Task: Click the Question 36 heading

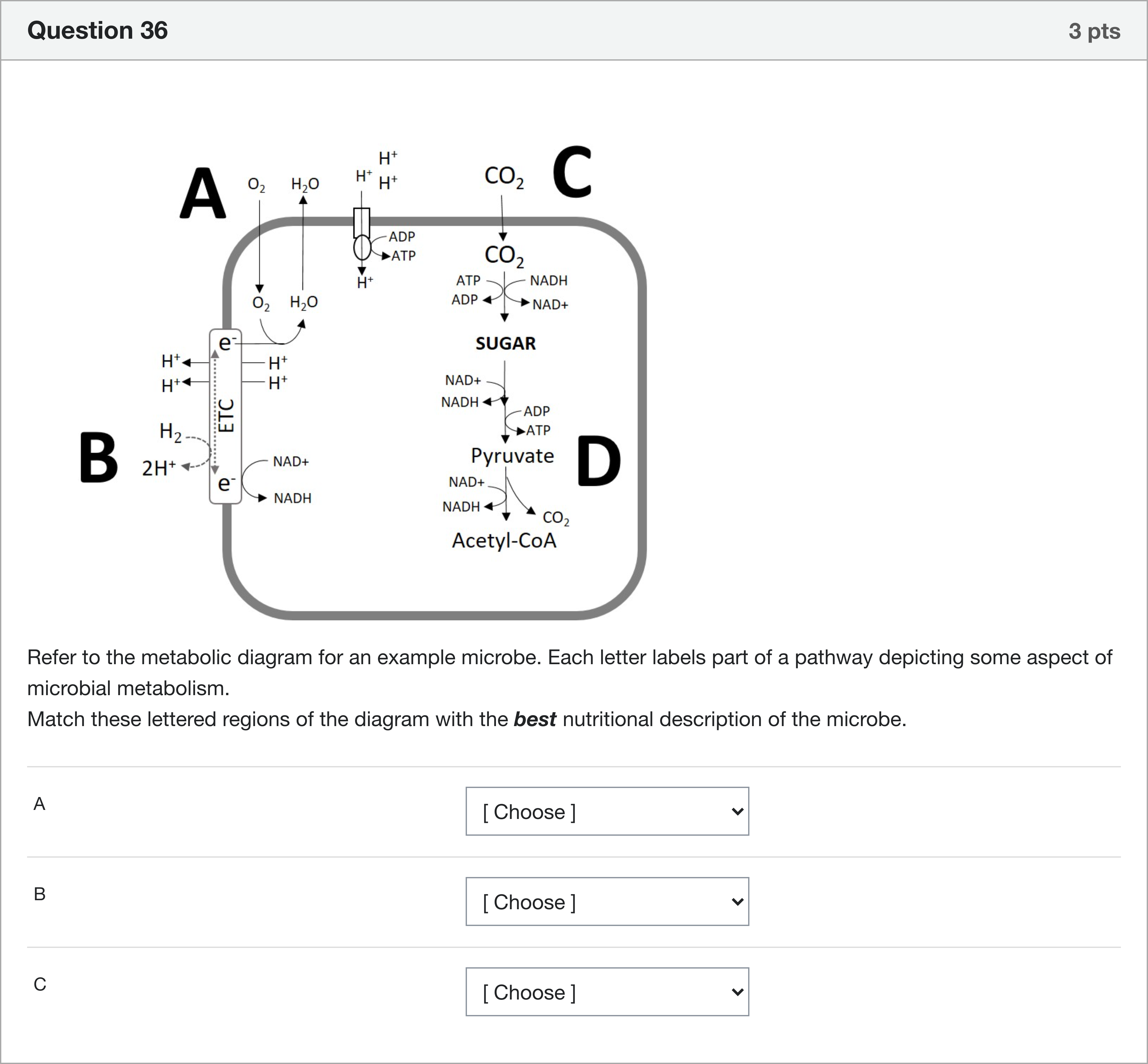Action: tap(97, 31)
